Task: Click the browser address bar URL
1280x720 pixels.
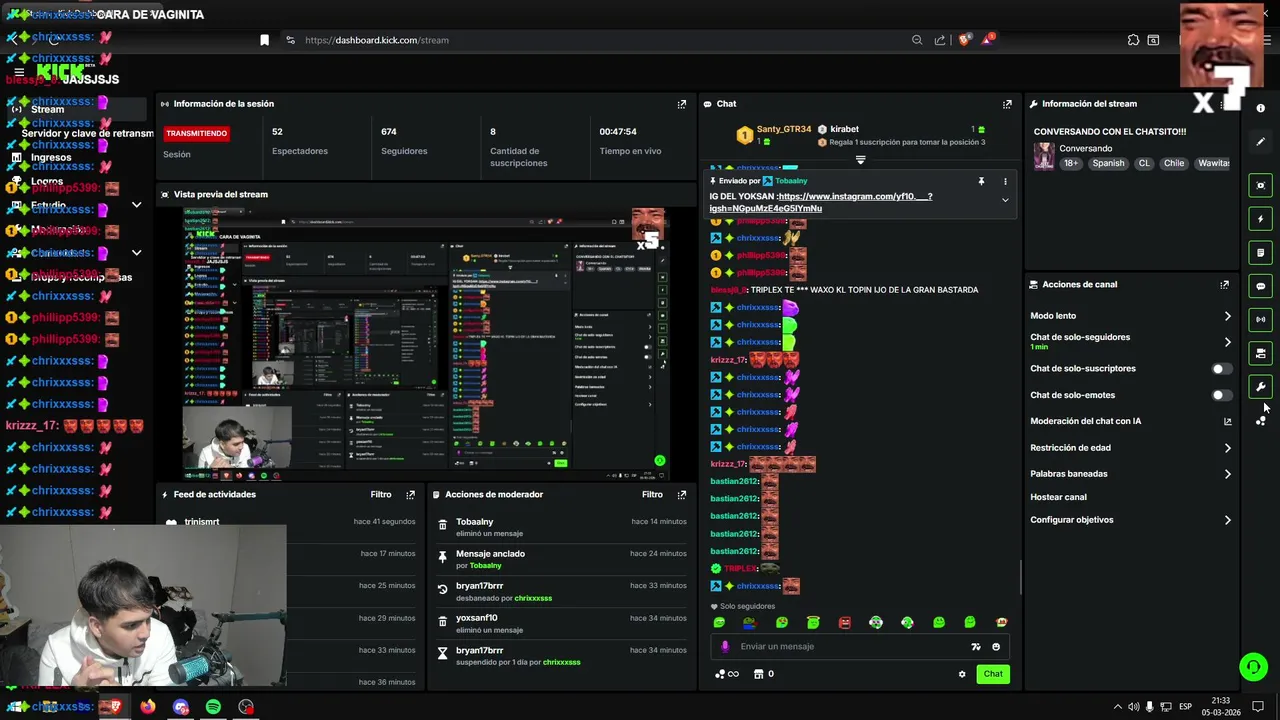Action: click(x=376, y=40)
